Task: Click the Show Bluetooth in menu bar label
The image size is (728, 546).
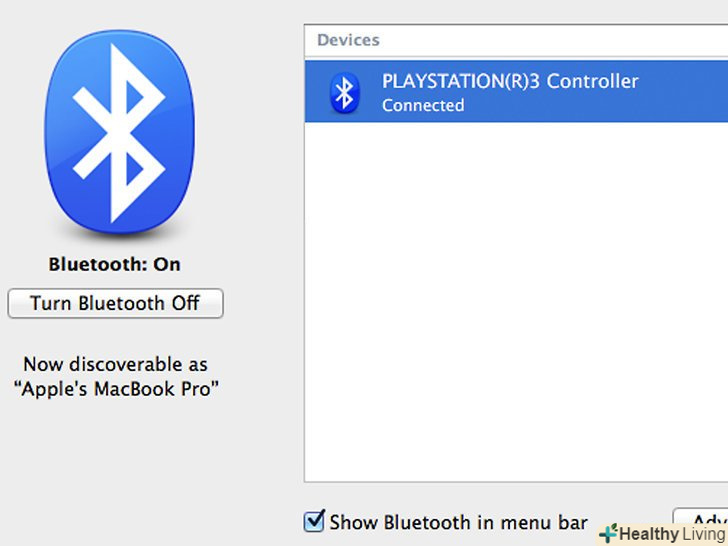Action: click(x=459, y=522)
